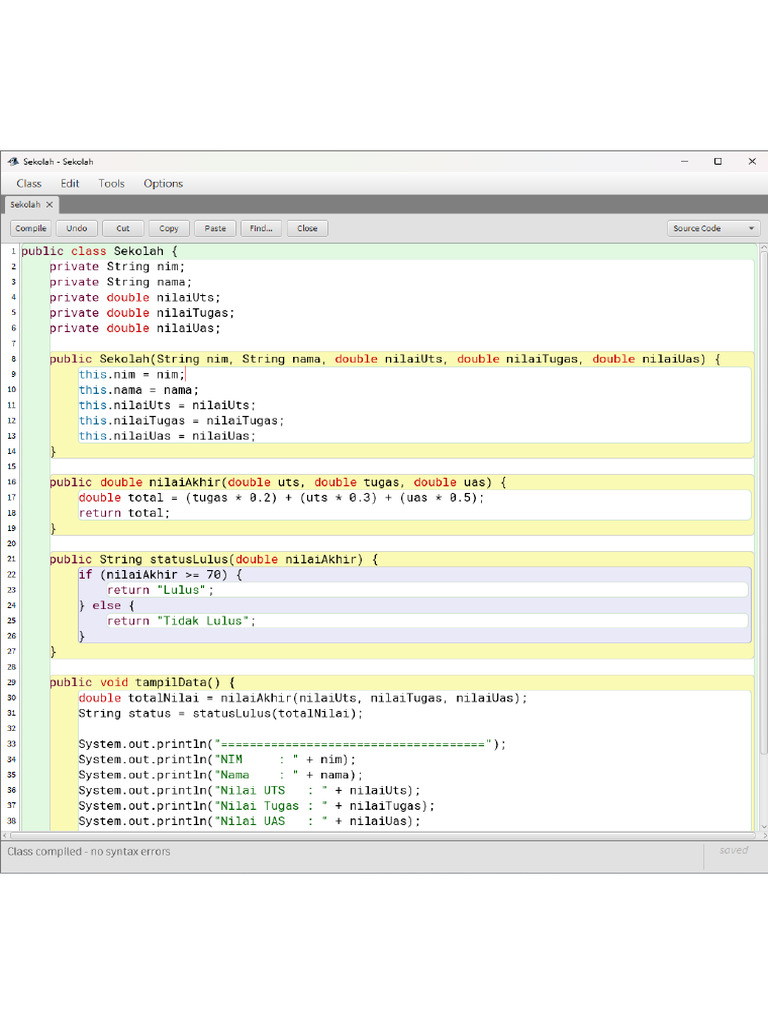Click the statusLulus method signature line

coord(214,560)
